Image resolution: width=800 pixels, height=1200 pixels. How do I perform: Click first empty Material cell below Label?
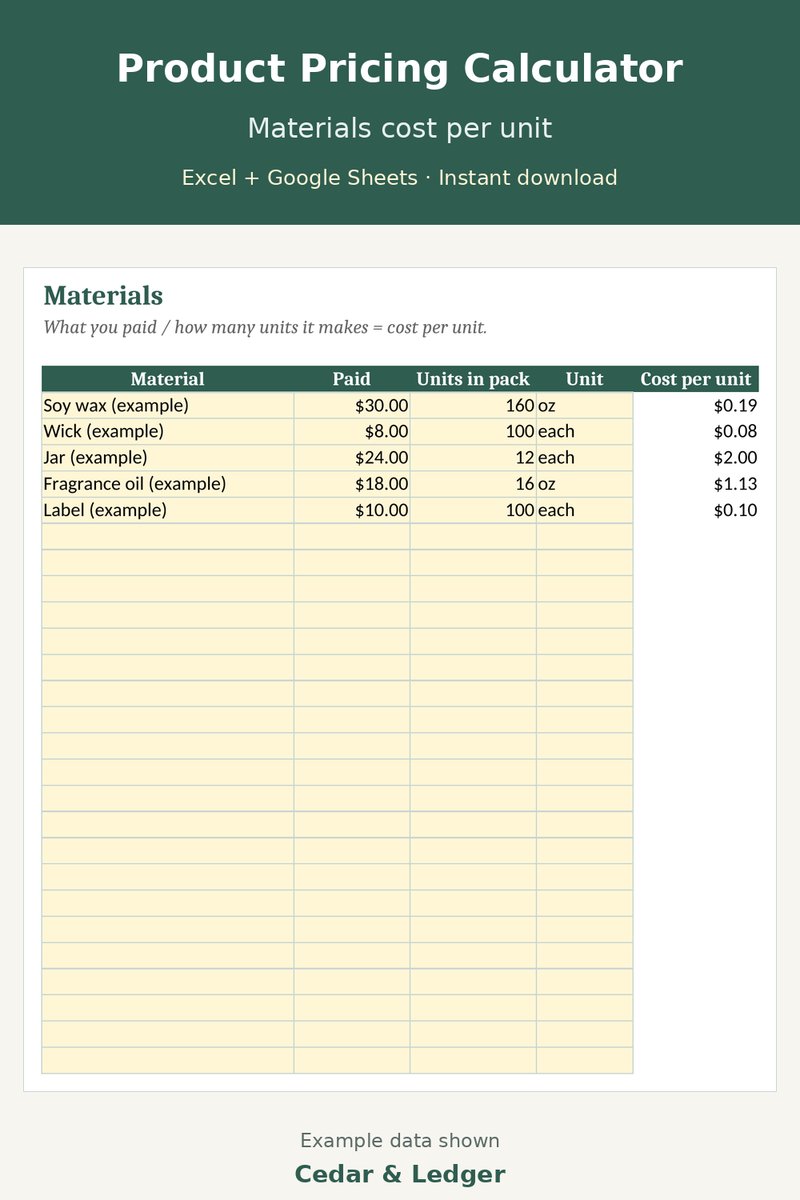click(168, 536)
